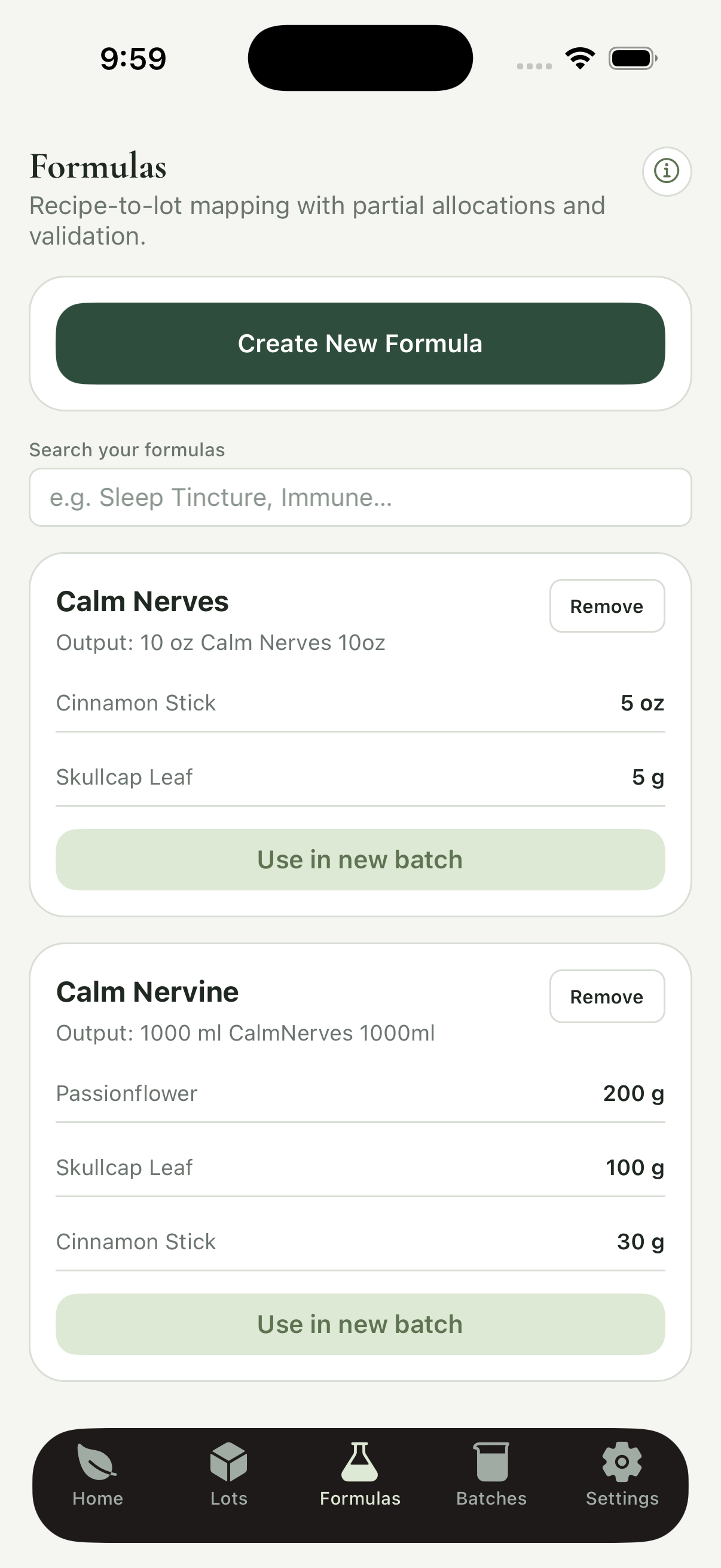The height and width of the screenshot is (1568, 721).
Task: Select the Home leaf icon
Action: [x=96, y=1474]
